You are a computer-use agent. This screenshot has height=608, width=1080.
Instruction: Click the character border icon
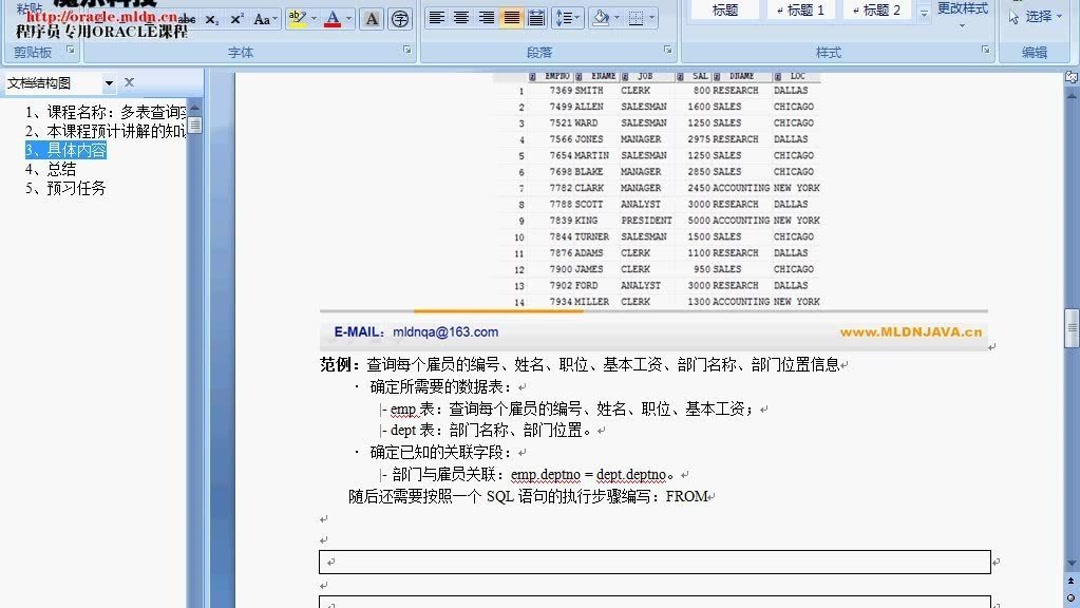coord(371,18)
